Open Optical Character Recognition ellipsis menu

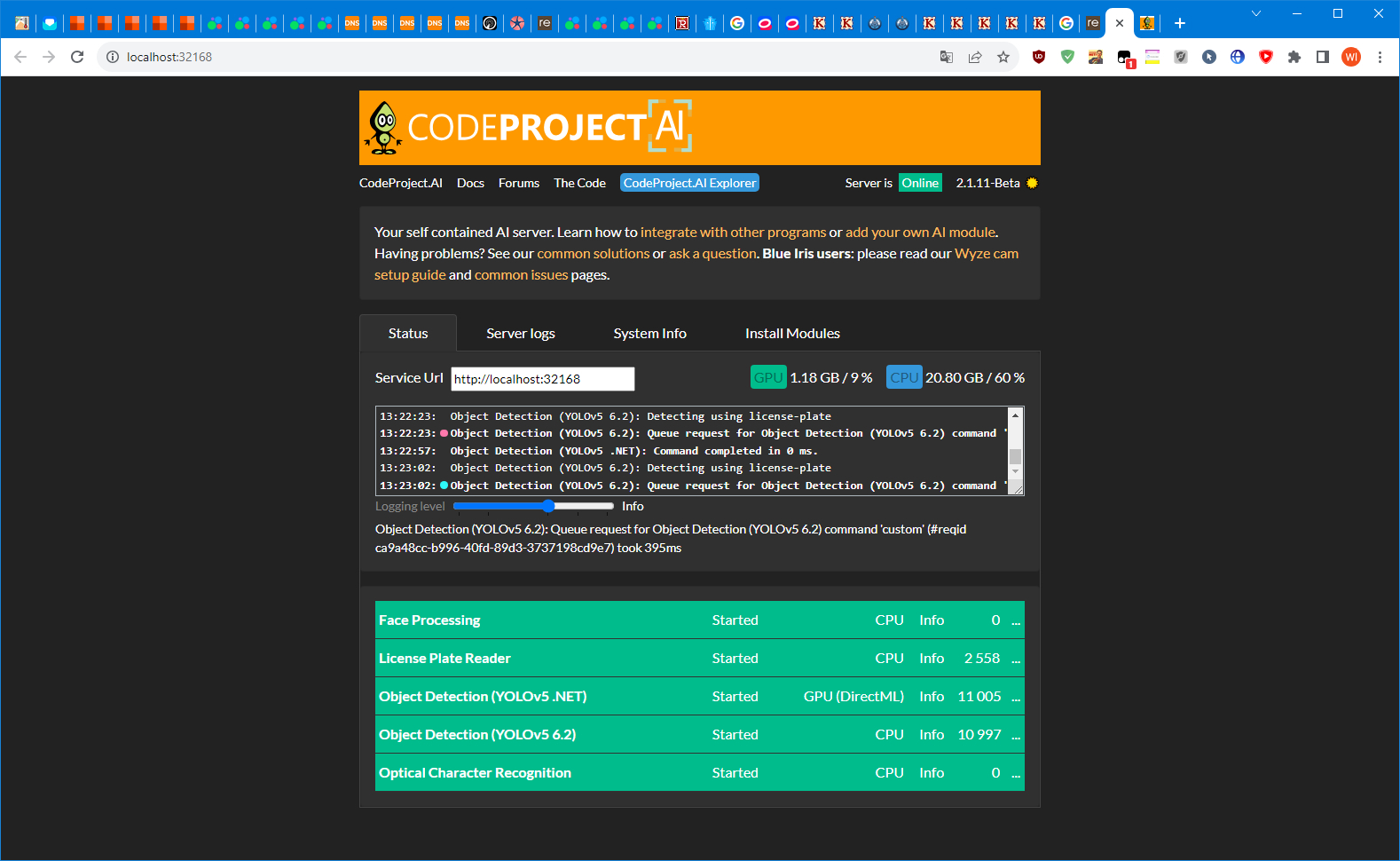pyautogui.click(x=1016, y=773)
